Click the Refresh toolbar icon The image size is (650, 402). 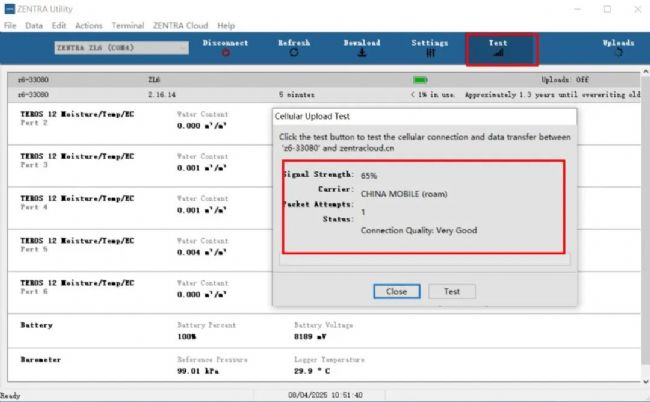(x=294, y=53)
